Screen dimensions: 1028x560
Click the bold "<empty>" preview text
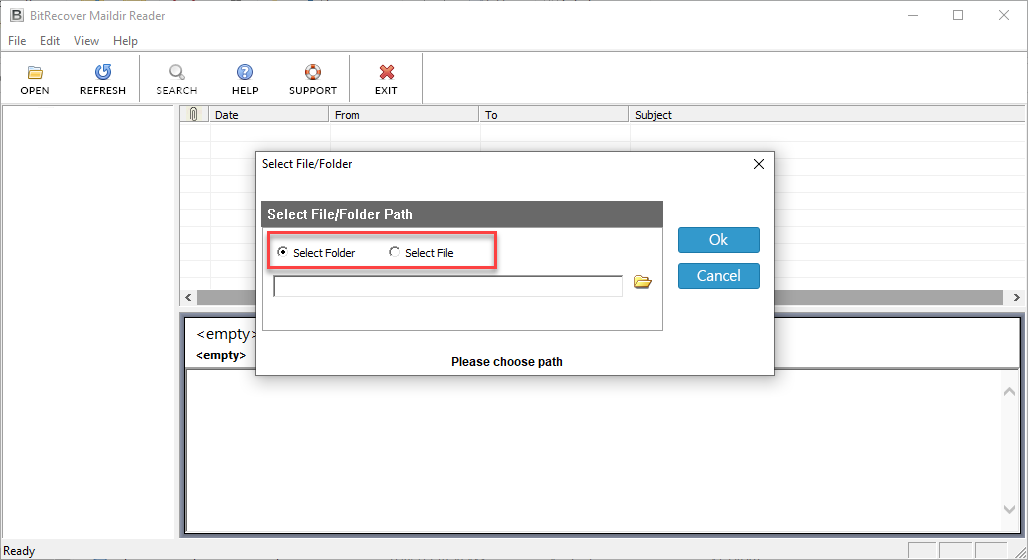[x=221, y=355]
